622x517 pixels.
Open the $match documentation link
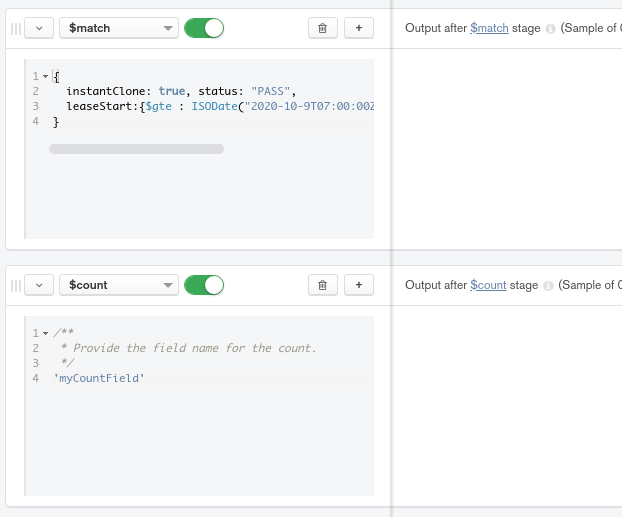(x=490, y=29)
